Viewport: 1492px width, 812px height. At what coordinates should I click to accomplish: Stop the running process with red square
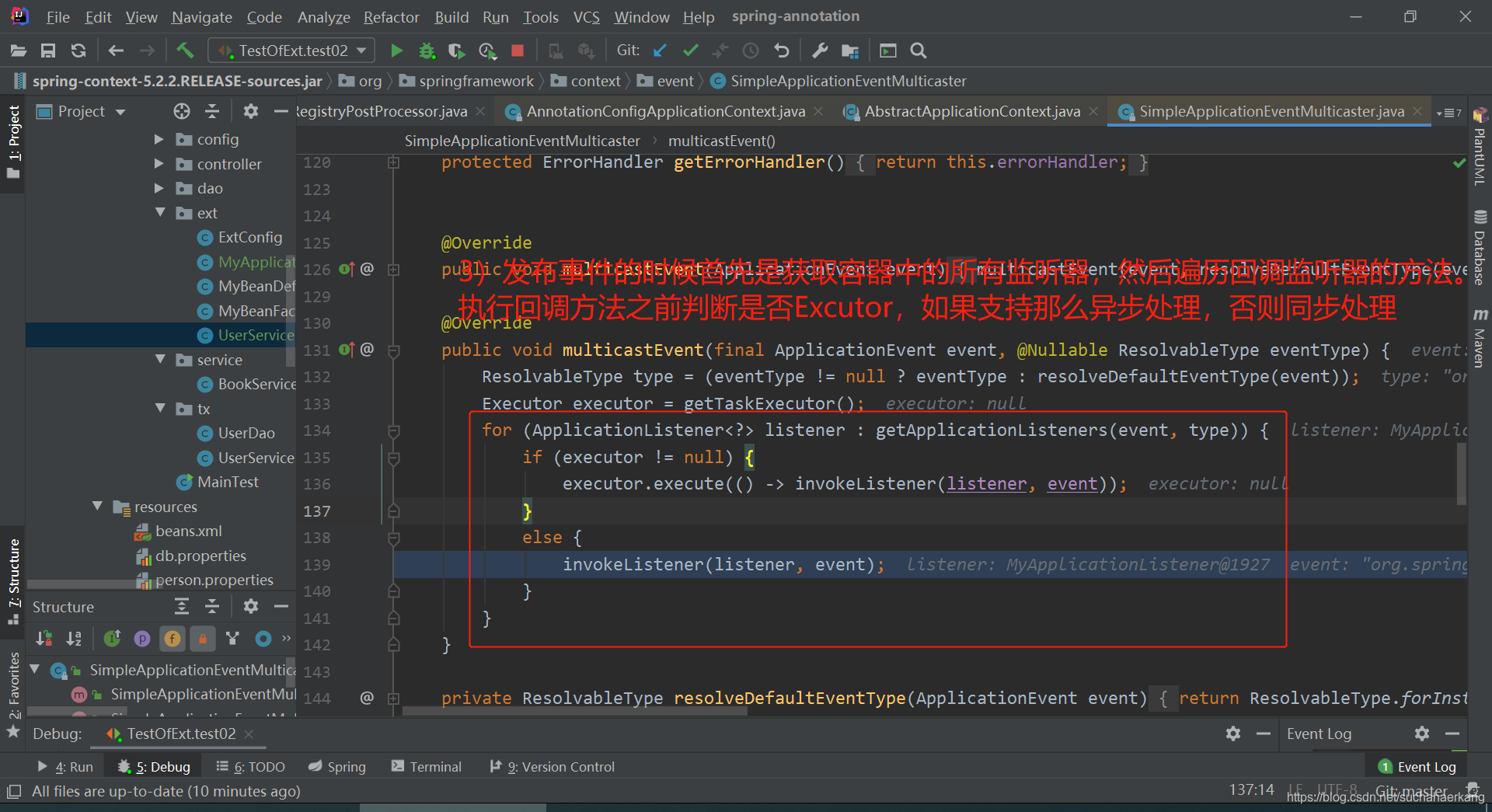click(518, 51)
